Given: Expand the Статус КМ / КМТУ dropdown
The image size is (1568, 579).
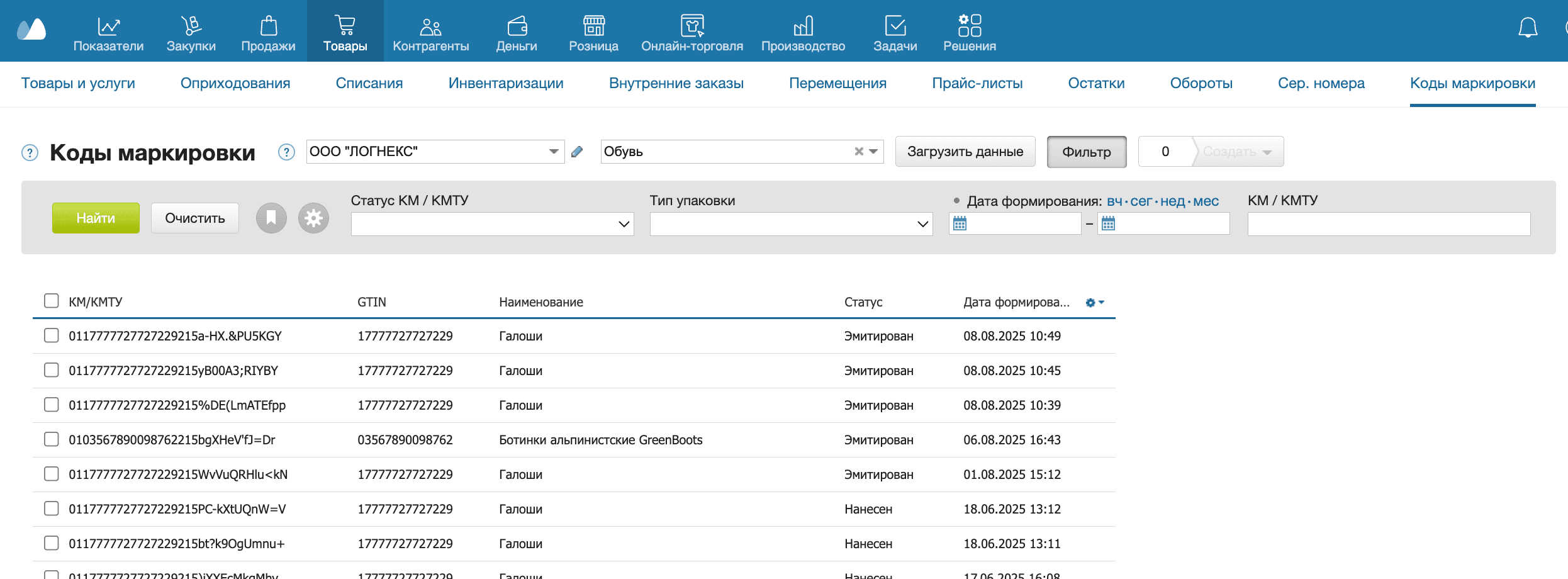Looking at the screenshot, I should [492, 224].
